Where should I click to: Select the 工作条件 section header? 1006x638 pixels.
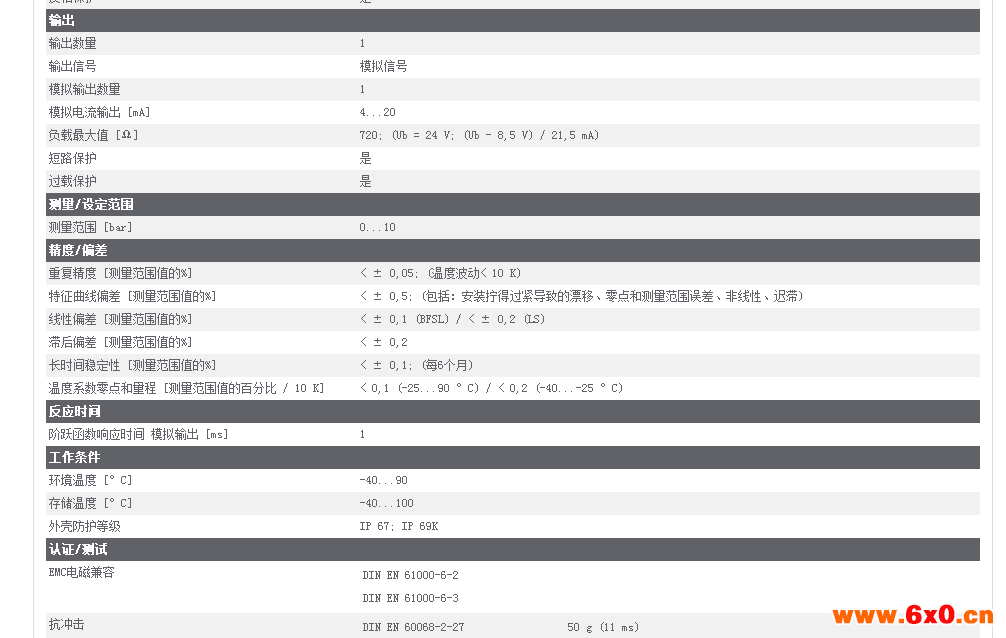74,458
